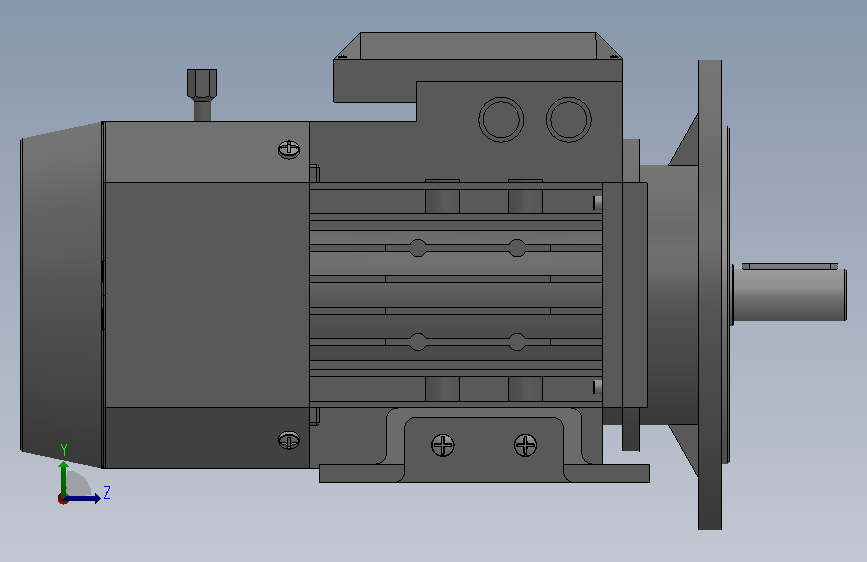Pick the upper screw on the fan cover
Viewport: 867px width, 562px height.
289,149
